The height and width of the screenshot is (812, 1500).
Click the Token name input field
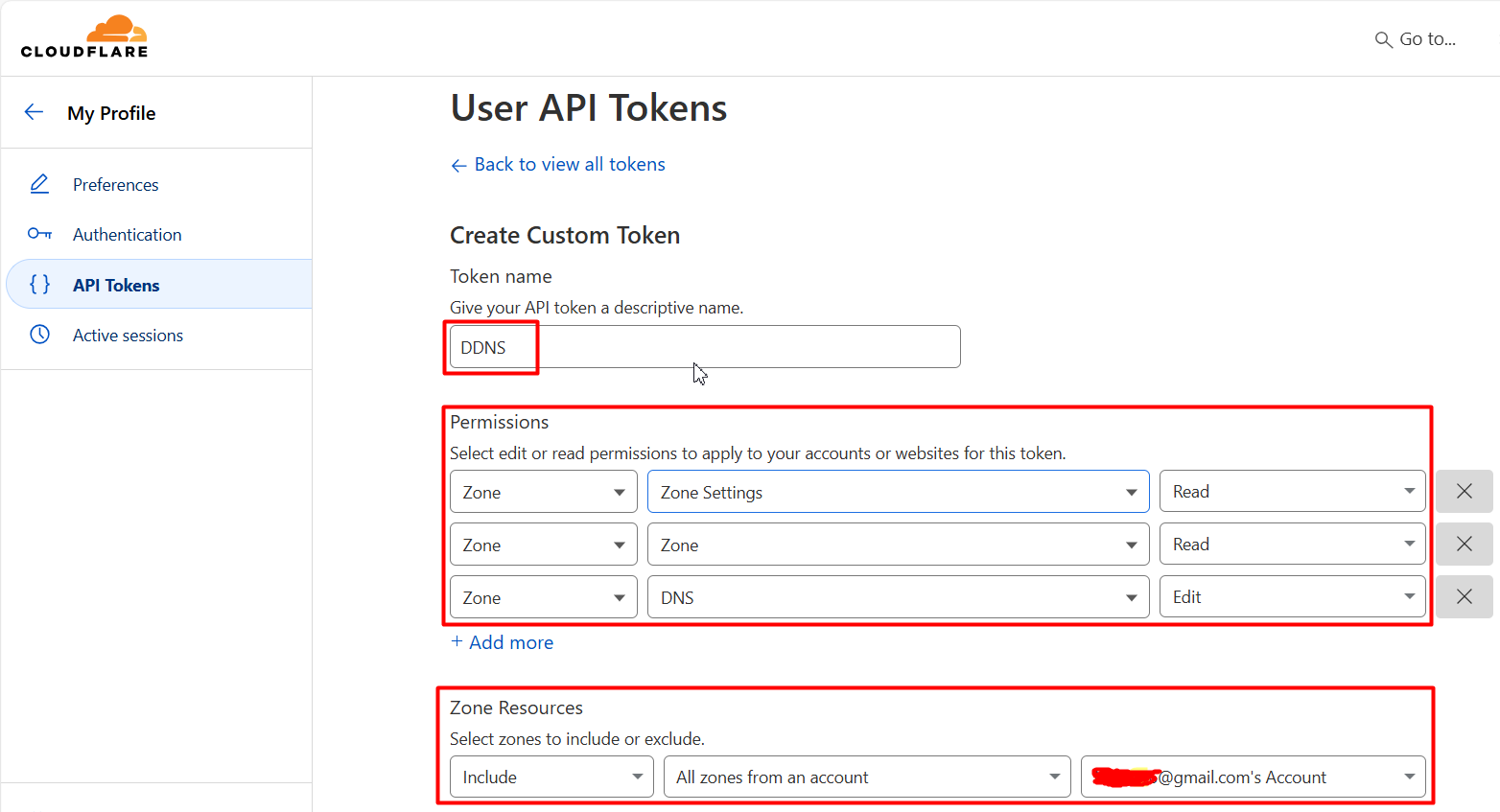point(705,347)
